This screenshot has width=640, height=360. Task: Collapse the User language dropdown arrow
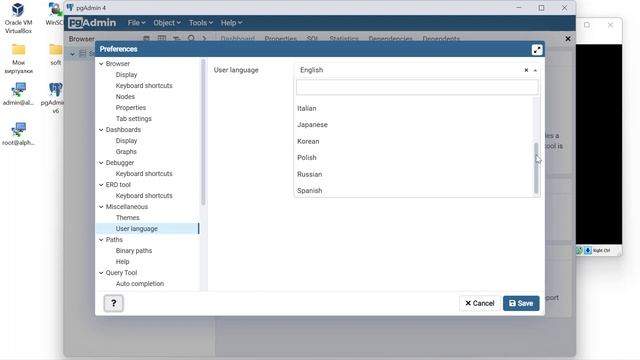[x=535, y=70]
